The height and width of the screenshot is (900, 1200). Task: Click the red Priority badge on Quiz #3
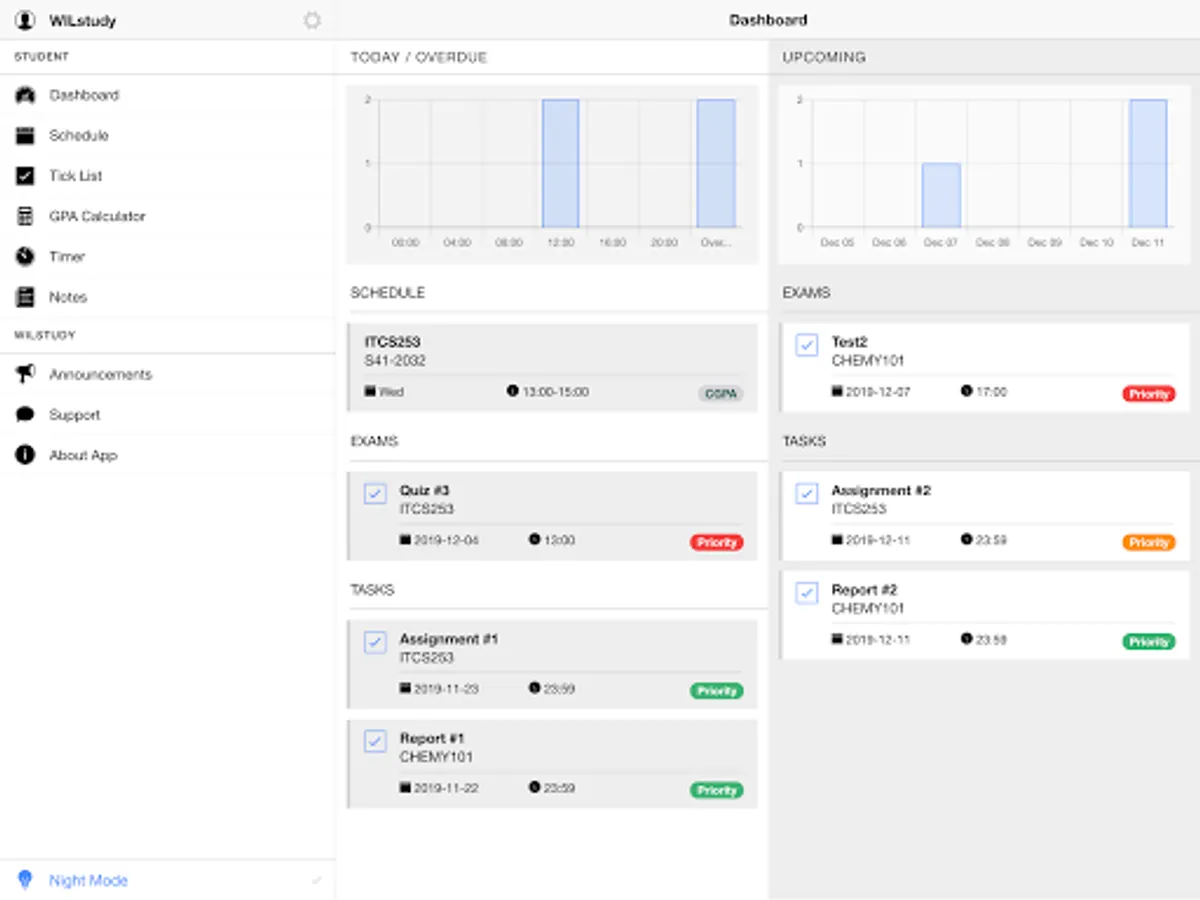pos(717,542)
